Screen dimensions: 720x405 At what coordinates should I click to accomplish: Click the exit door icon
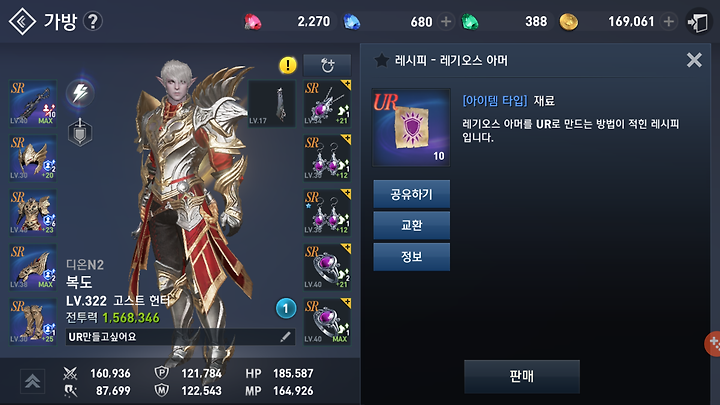[698, 22]
